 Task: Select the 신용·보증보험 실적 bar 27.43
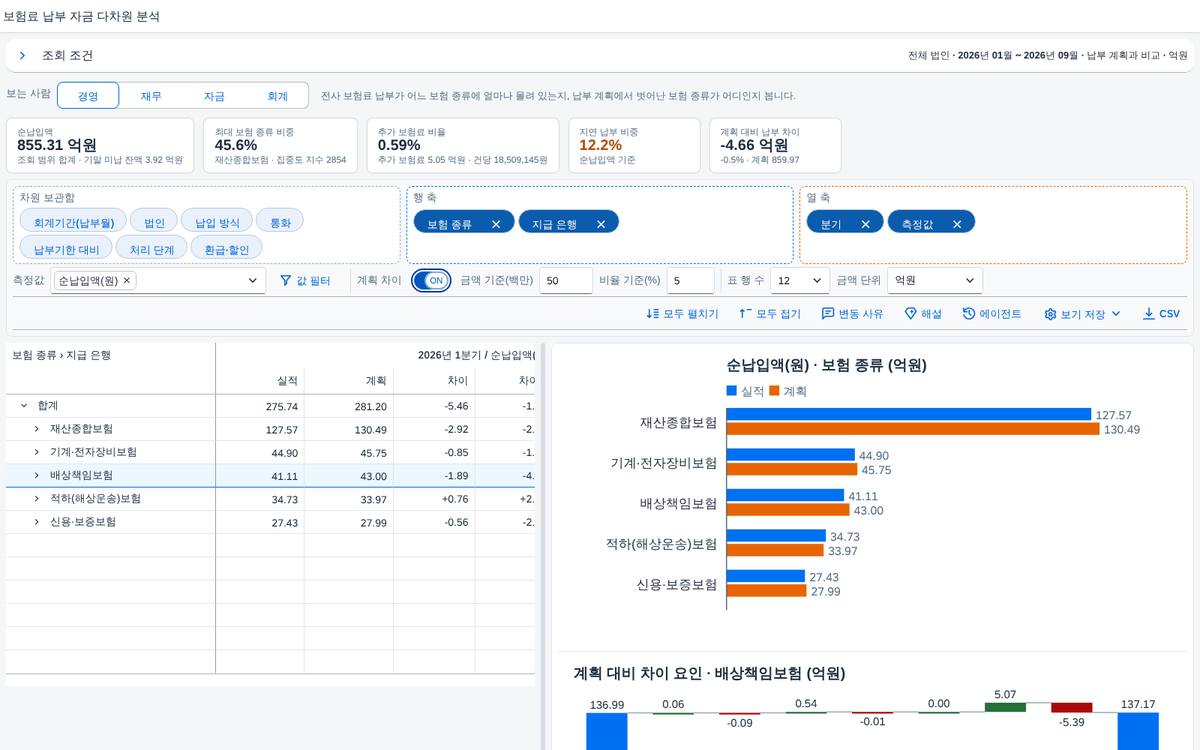[766, 576]
